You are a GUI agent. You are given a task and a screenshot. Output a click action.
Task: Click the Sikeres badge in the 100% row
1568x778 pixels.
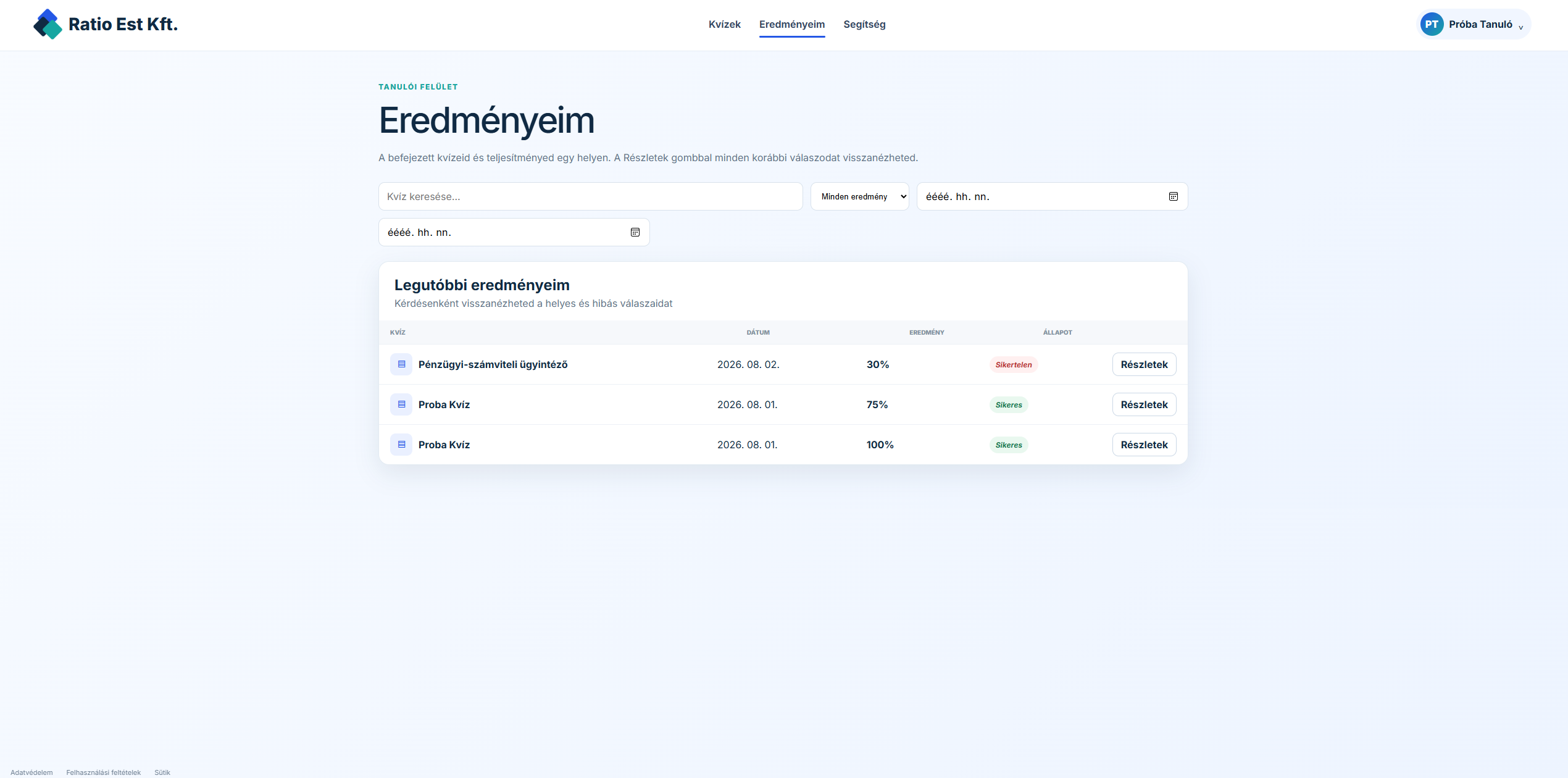pos(1008,445)
